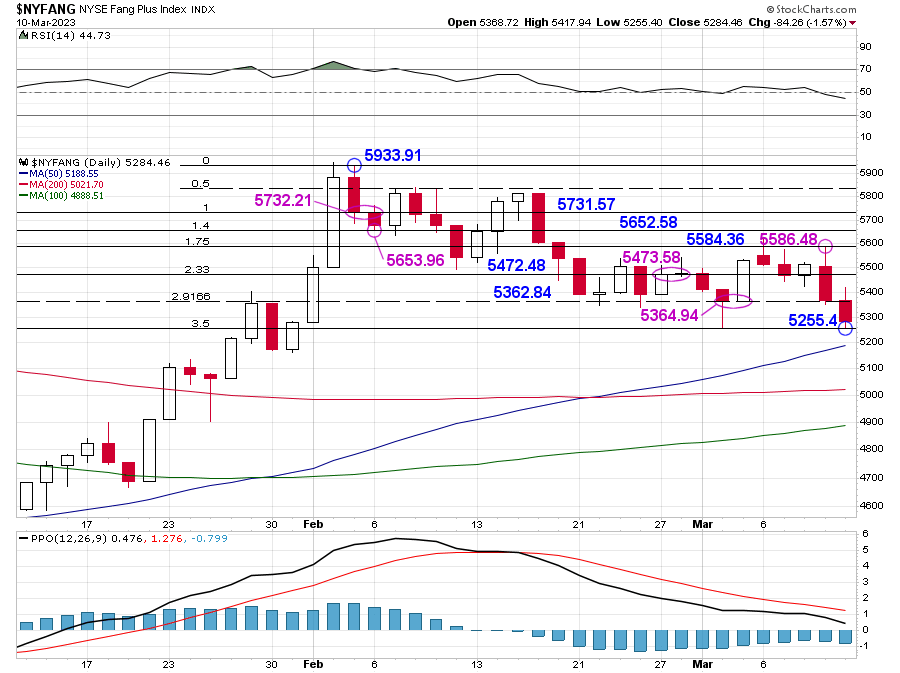The image size is (900, 673).
Task: Click the 2.33 Fibonacci level label
Action: (197, 269)
